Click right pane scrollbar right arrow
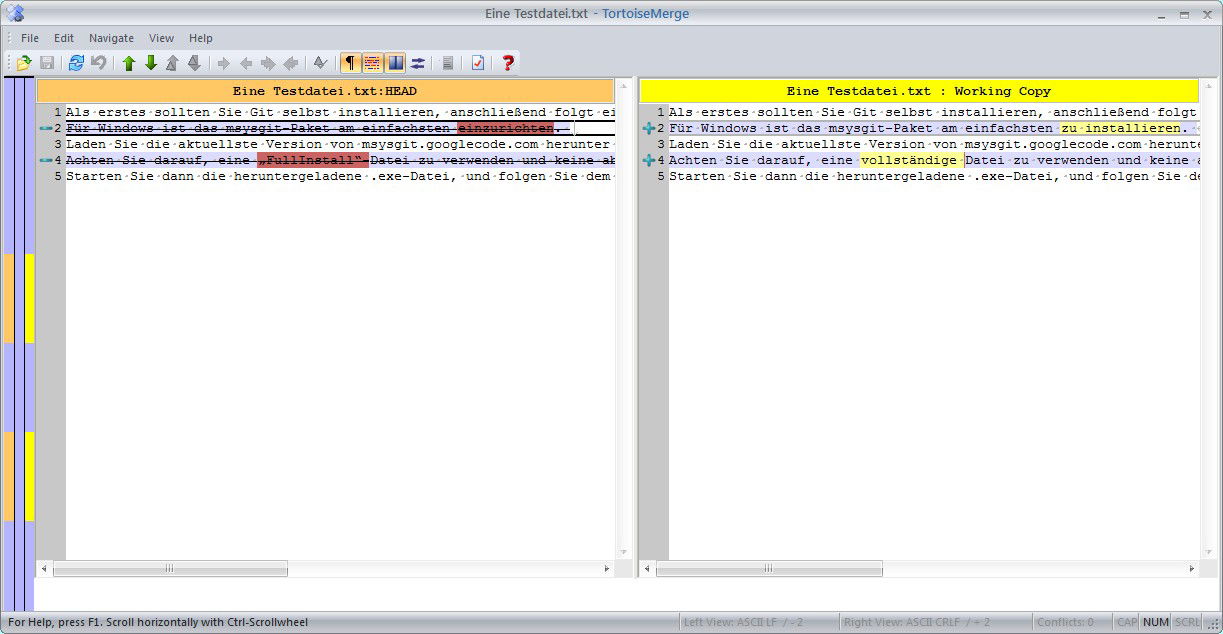This screenshot has width=1223, height=634. 1191,568
